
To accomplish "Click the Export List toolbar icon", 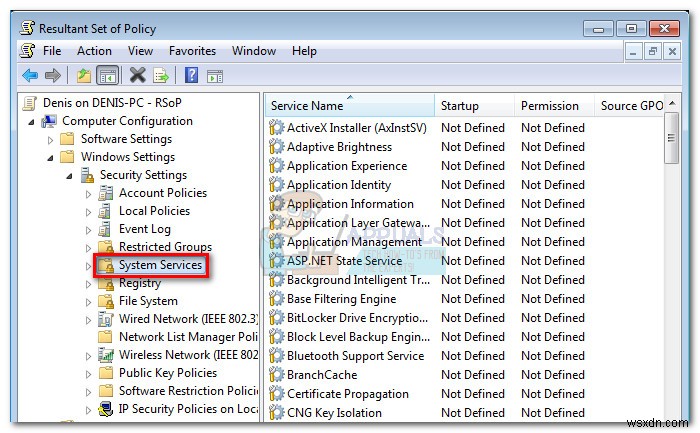I will [159, 75].
